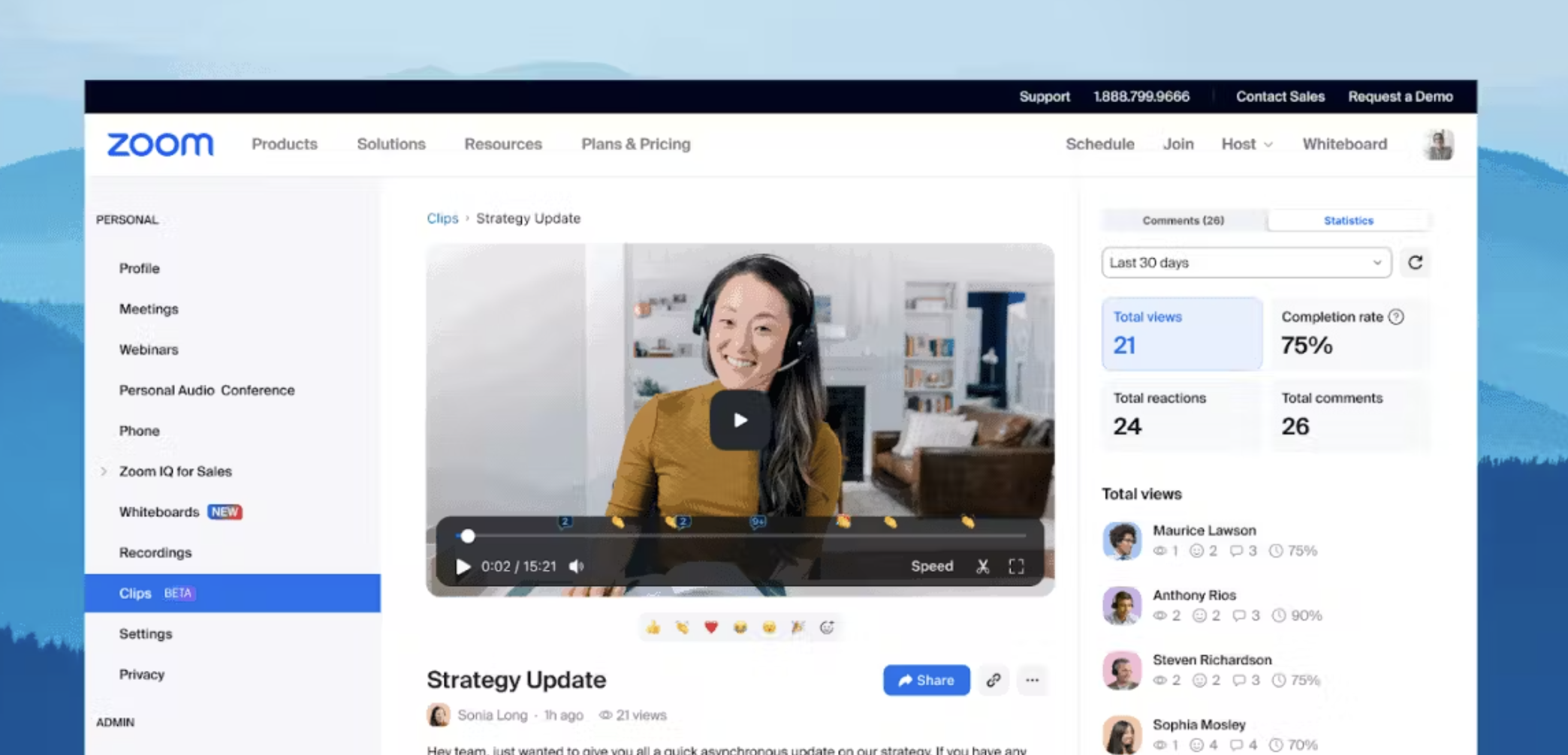
Task: Switch to the Comments (26) tab
Action: pyautogui.click(x=1184, y=221)
